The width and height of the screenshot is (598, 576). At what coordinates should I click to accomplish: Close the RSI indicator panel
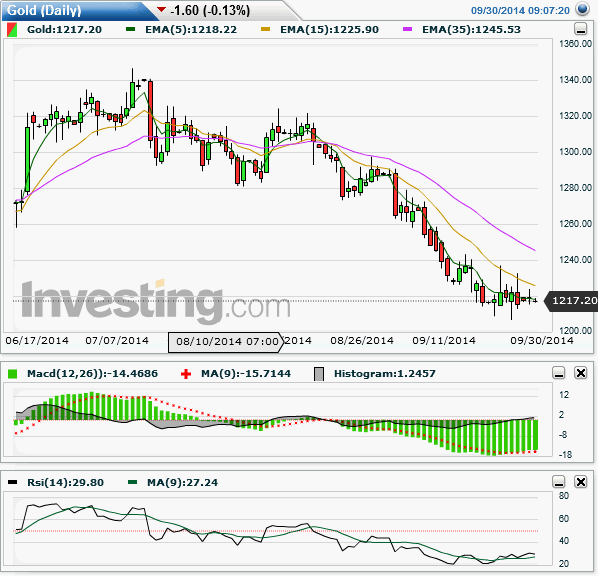click(580, 482)
